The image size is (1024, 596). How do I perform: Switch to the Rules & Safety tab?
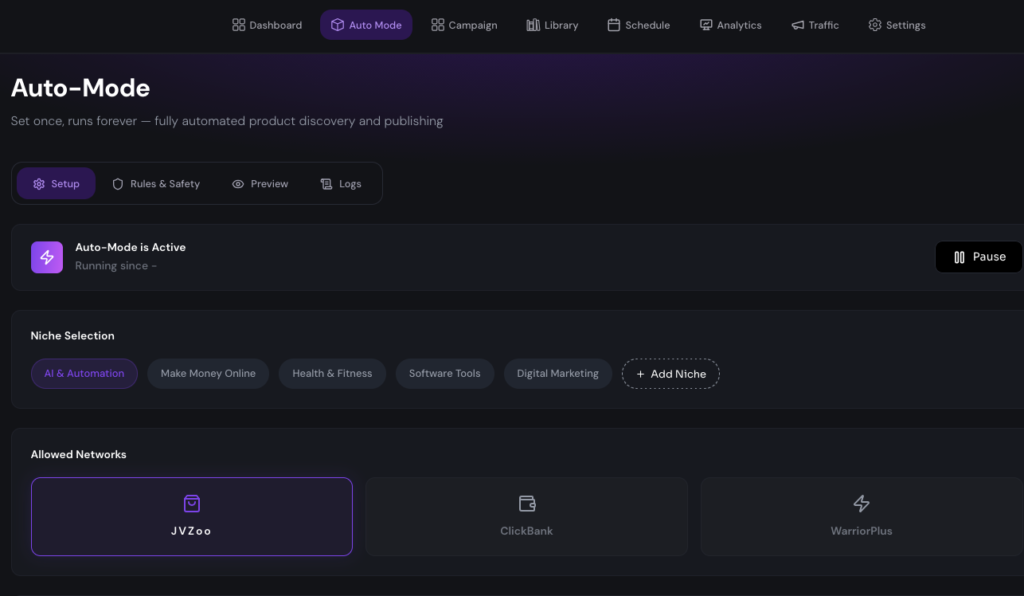pyautogui.click(x=156, y=183)
